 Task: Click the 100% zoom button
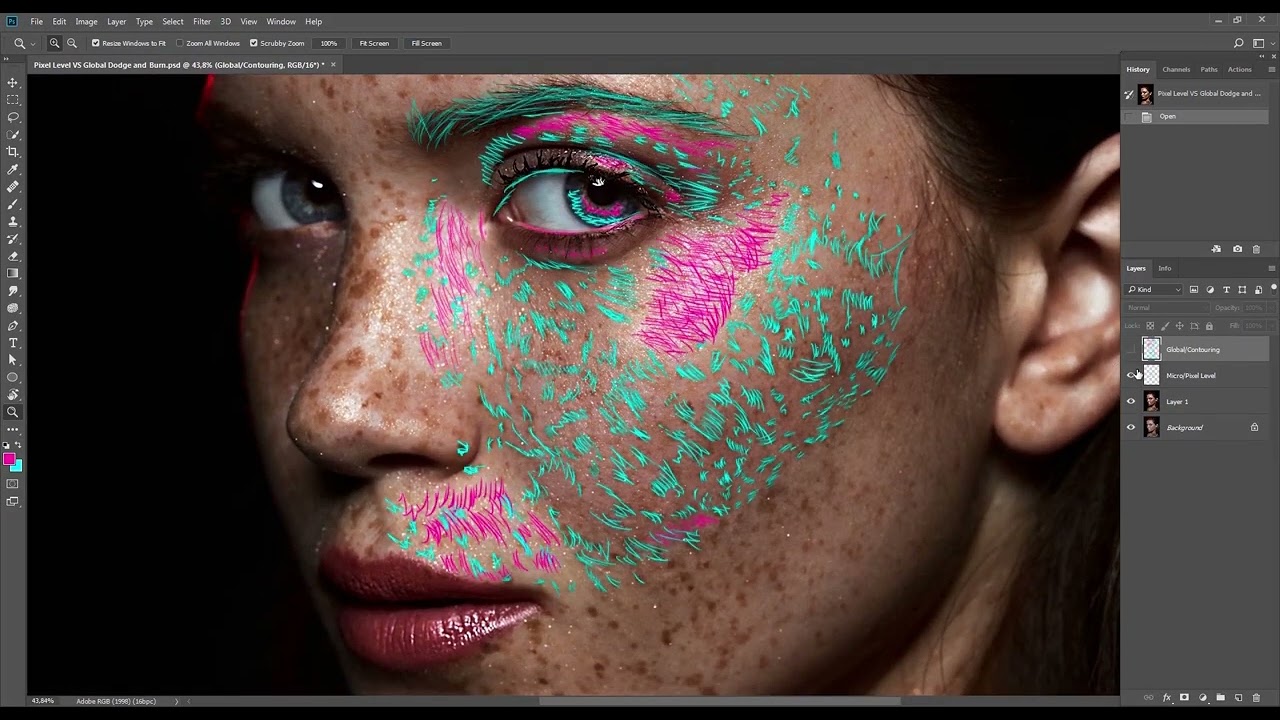coord(329,43)
